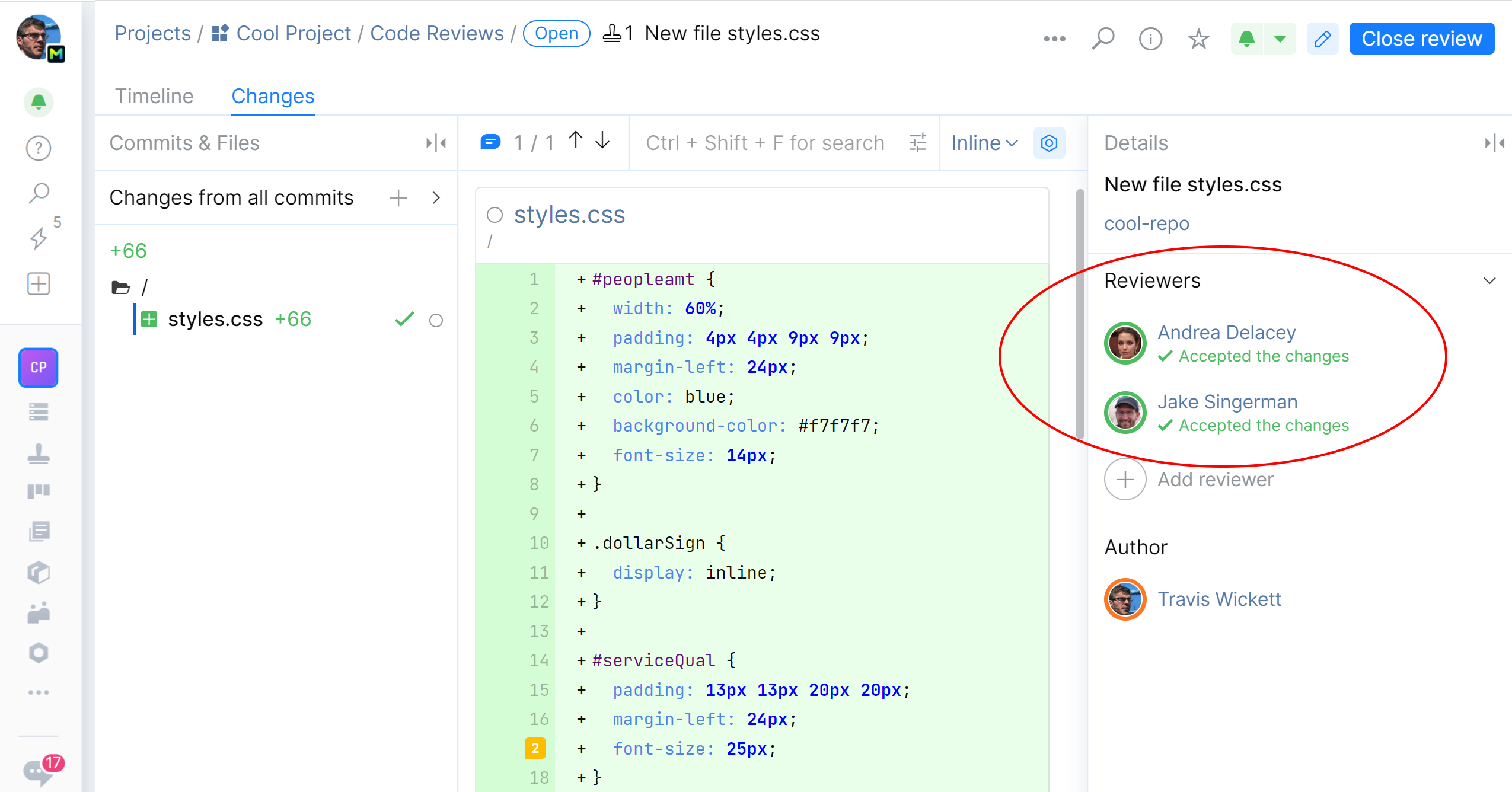Open the info icon in header
This screenshot has width=1512, height=792.
point(1150,39)
